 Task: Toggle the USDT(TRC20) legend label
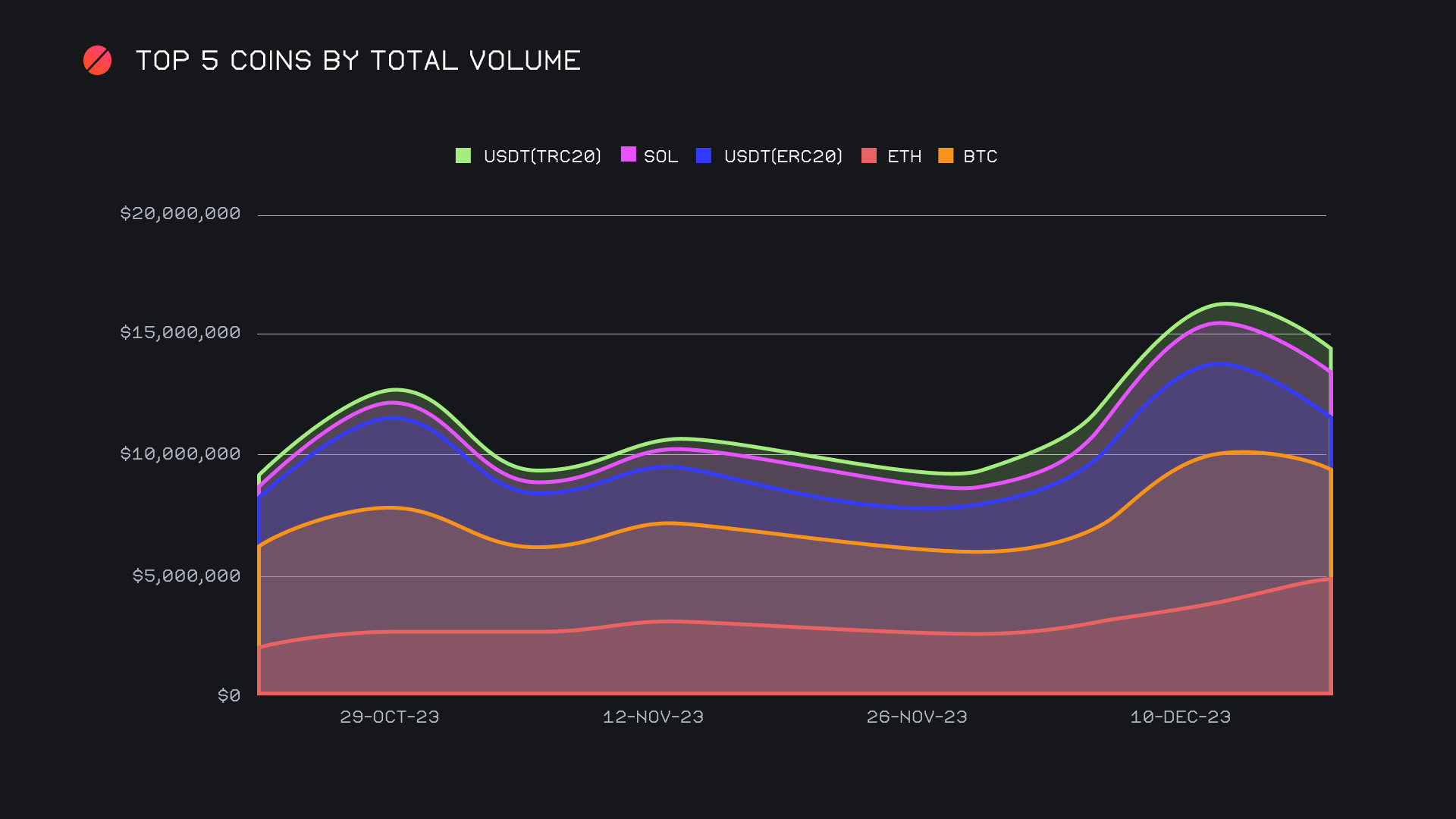(542, 156)
